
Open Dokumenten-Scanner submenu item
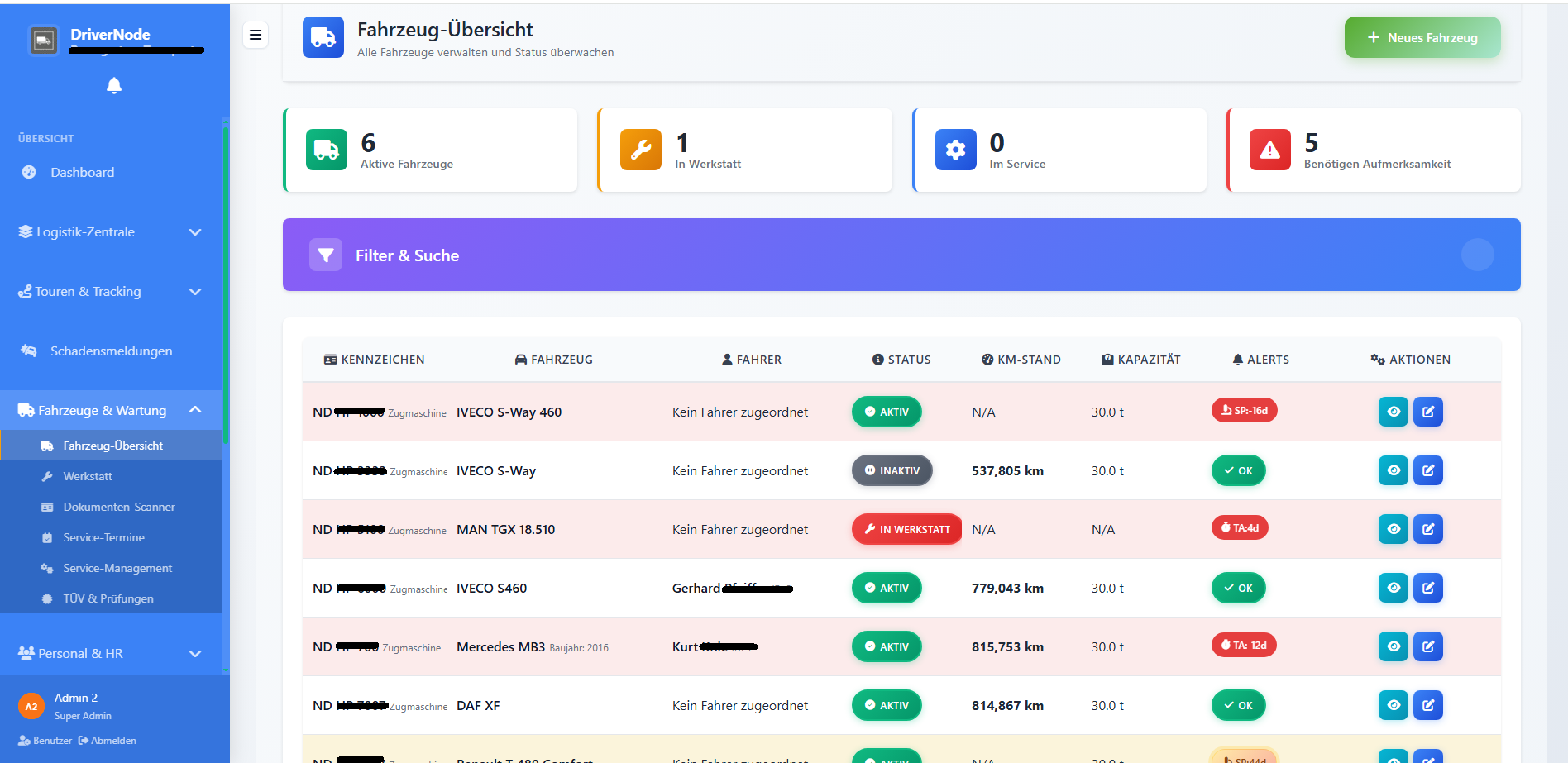(x=111, y=507)
